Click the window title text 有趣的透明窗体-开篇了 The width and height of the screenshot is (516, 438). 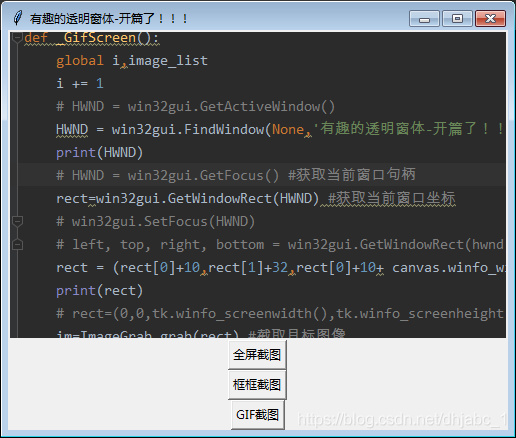tap(109, 18)
